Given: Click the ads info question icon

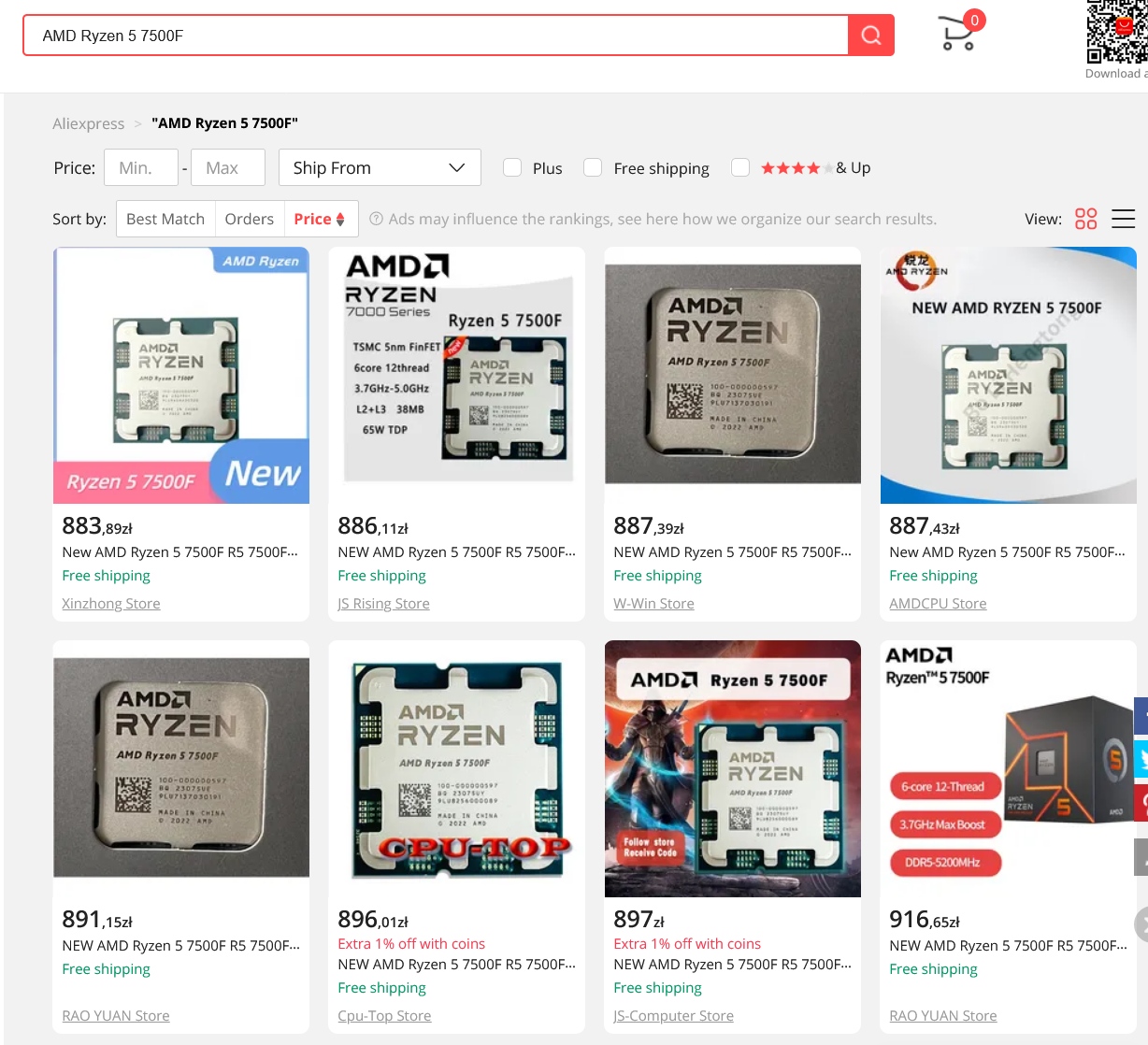Looking at the screenshot, I should click(376, 219).
